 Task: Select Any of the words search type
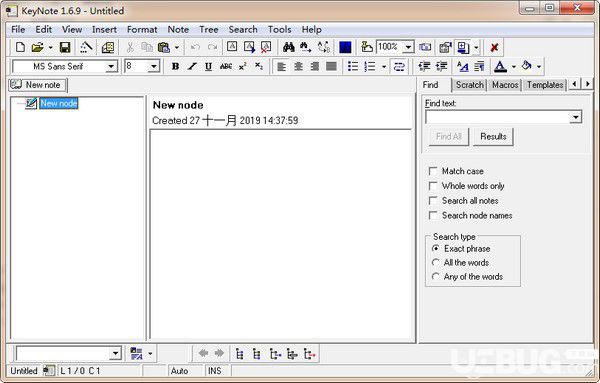[435, 276]
